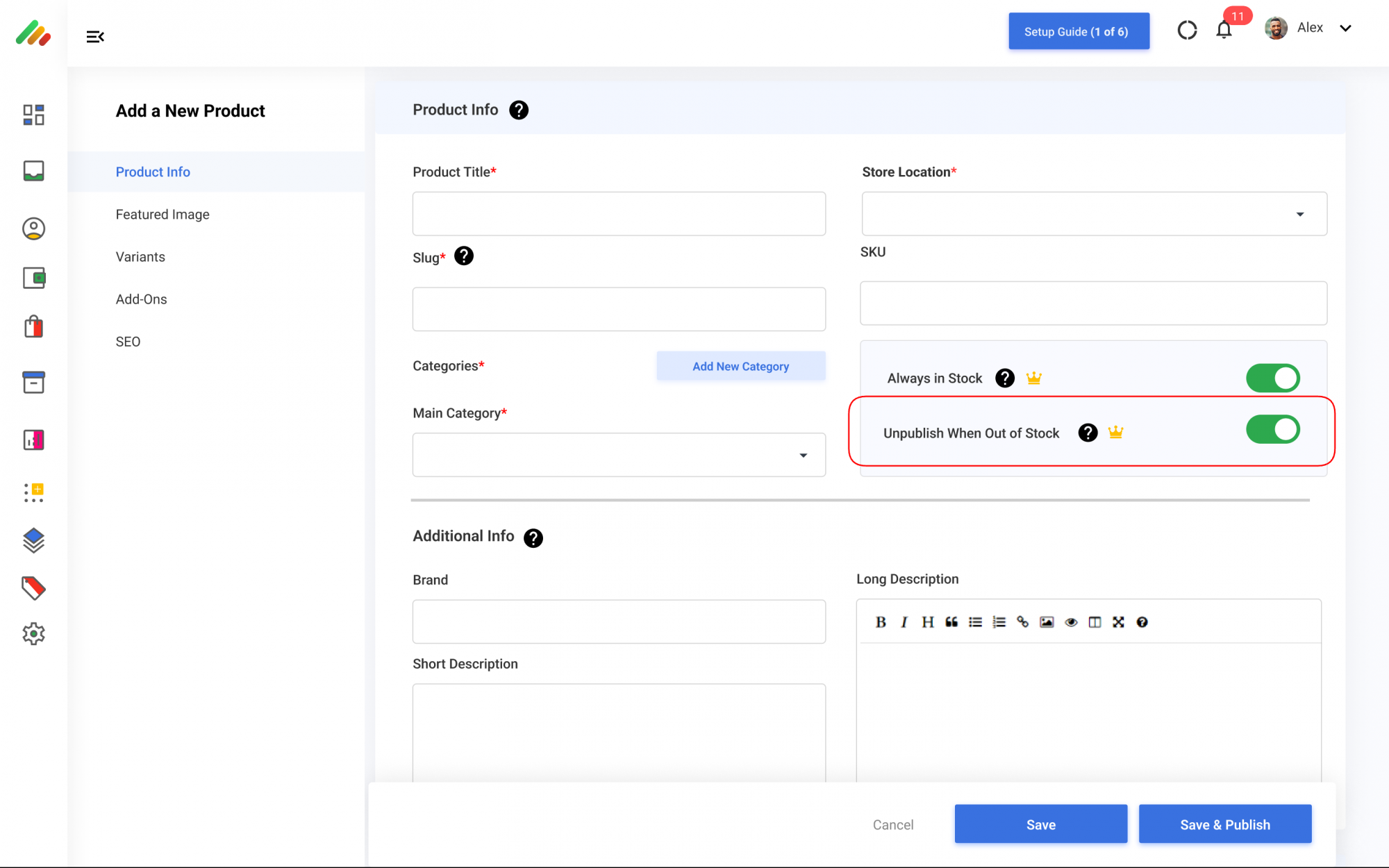Open the price tag sidebar icon
The height and width of the screenshot is (868, 1389).
point(33,588)
